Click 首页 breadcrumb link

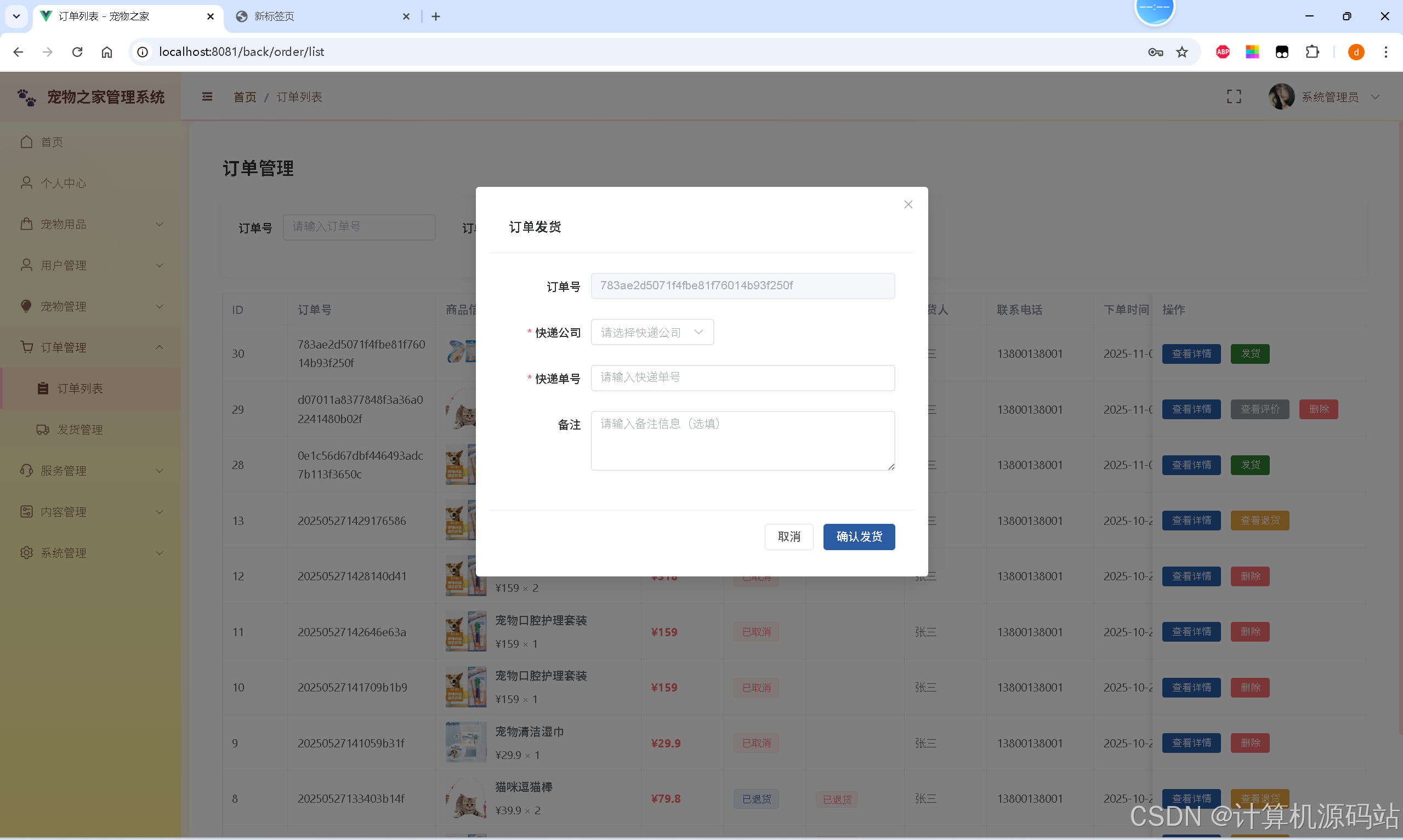(245, 98)
